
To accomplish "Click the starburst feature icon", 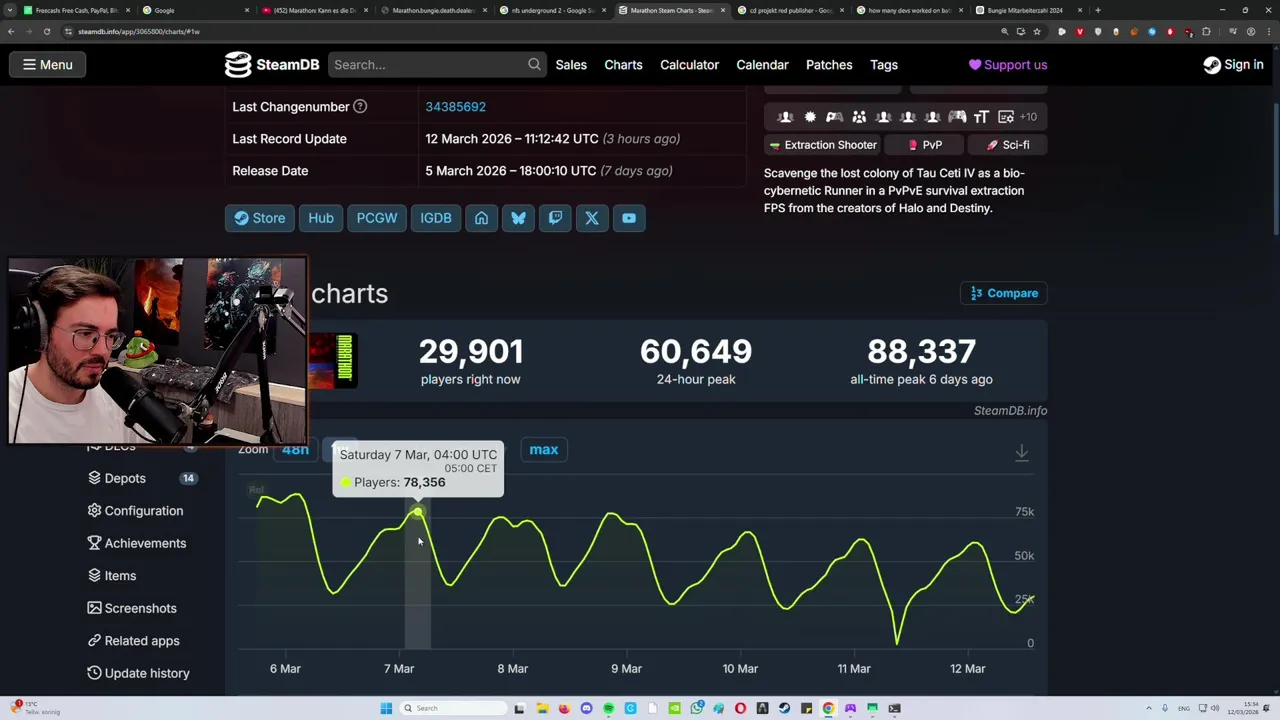I will pos(810,117).
